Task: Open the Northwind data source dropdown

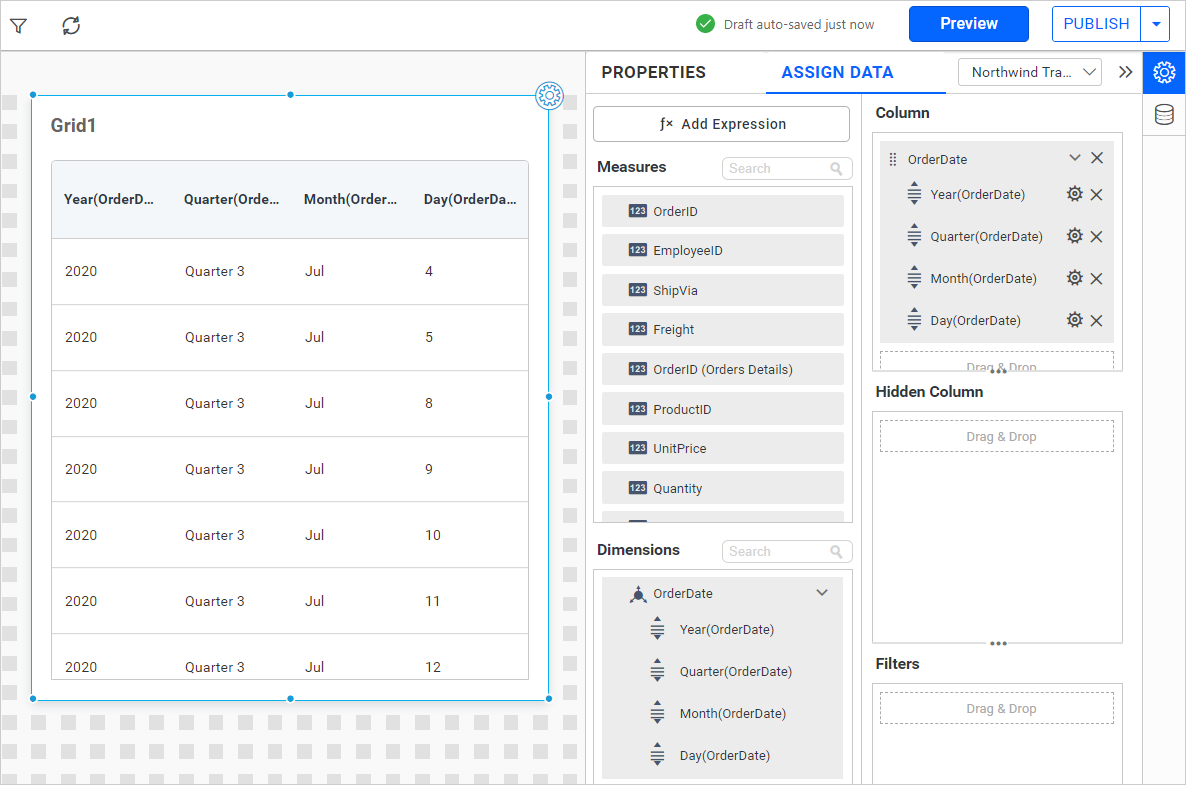Action: (1029, 72)
